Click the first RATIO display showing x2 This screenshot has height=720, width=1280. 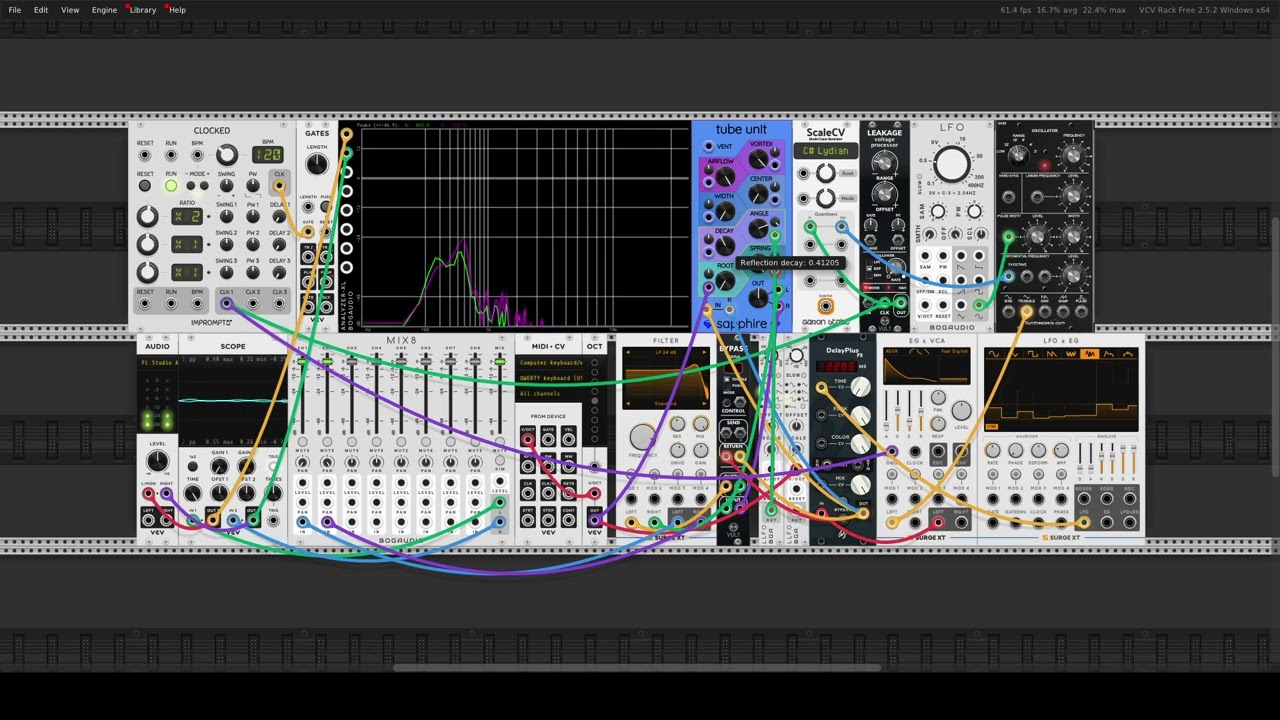[186, 216]
